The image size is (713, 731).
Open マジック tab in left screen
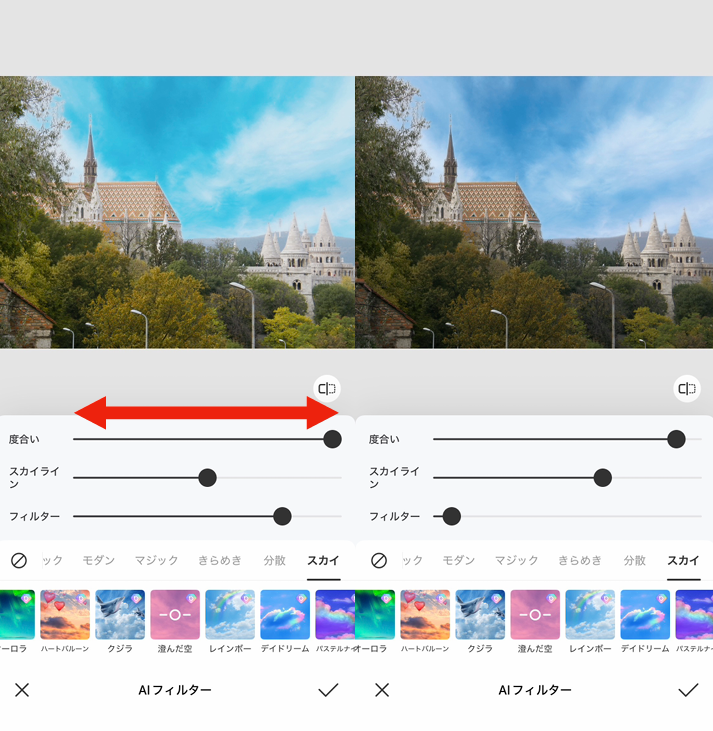point(157,560)
